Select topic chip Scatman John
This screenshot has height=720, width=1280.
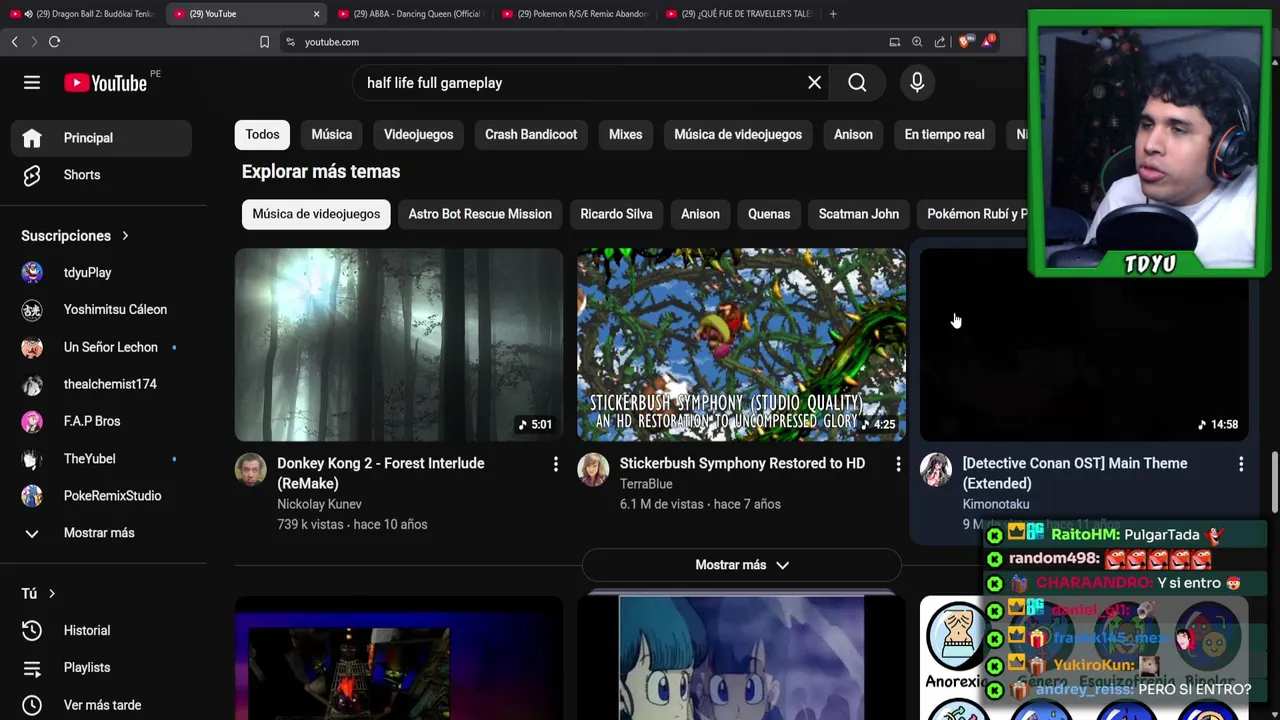click(858, 214)
